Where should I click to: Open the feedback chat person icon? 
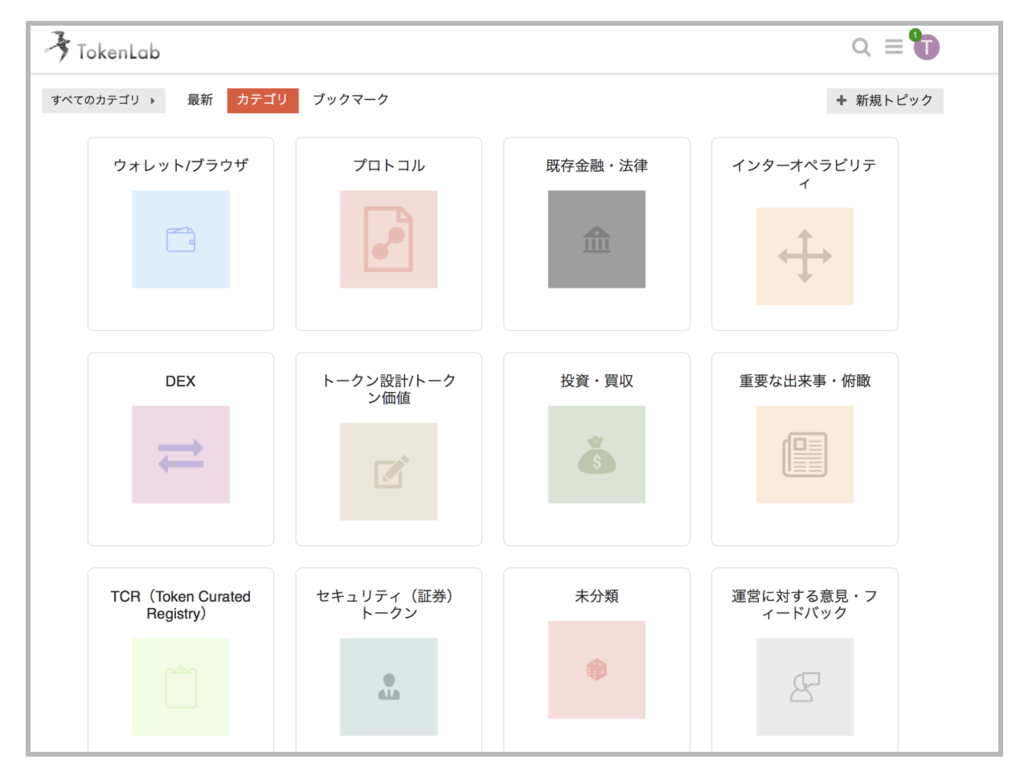click(805, 687)
